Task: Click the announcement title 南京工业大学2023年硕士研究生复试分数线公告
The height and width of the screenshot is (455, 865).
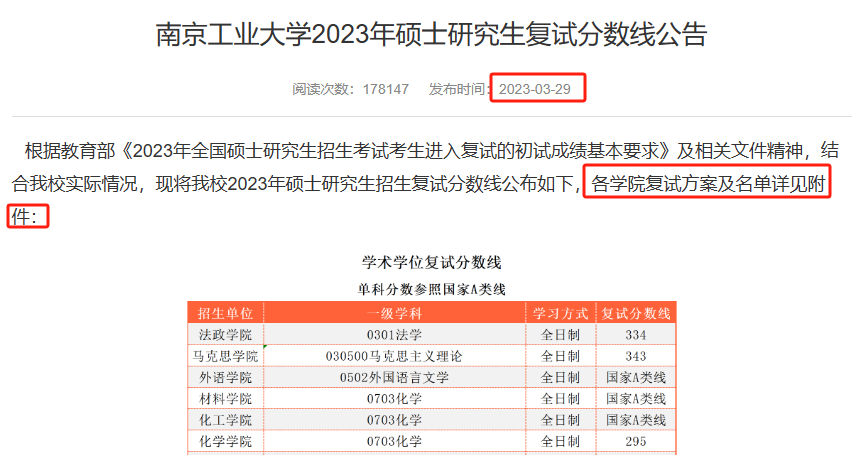Action: (431, 34)
